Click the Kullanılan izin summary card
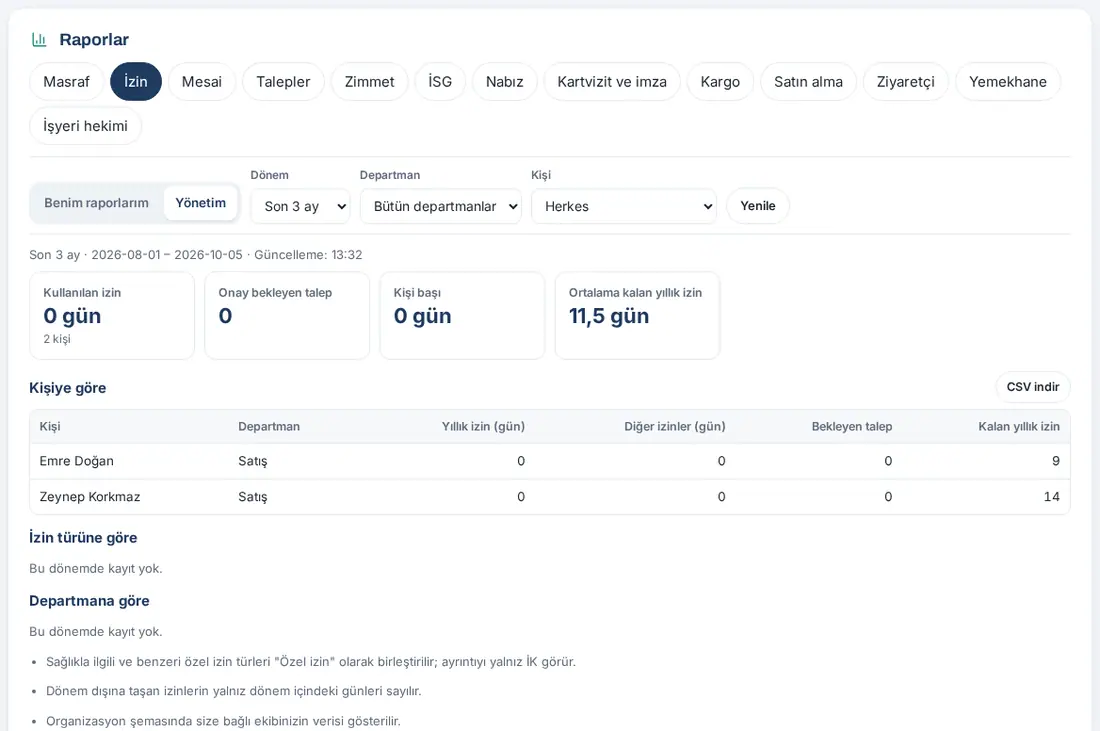1100x731 pixels. [x=112, y=316]
